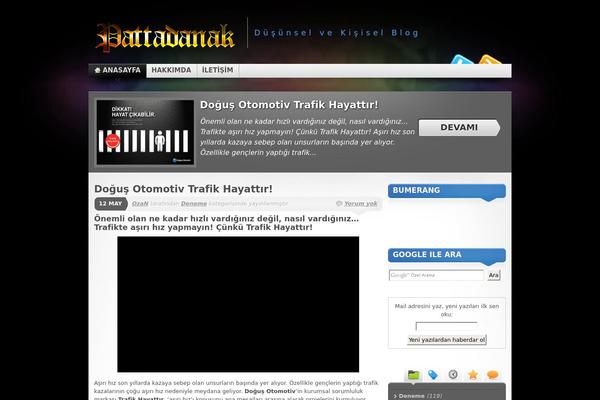
Task: Click the bold post heading 'Önemli olan ne kadar hızlı'
Action: click(x=227, y=223)
